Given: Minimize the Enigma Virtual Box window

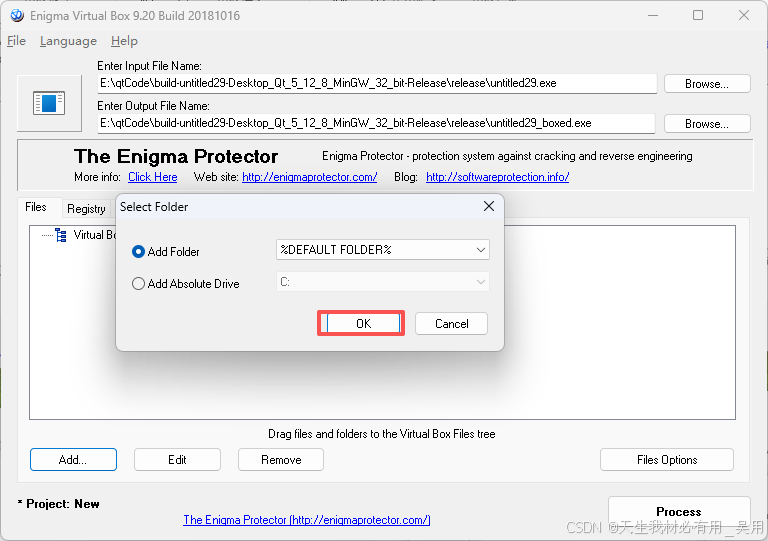Looking at the screenshot, I should (652, 16).
